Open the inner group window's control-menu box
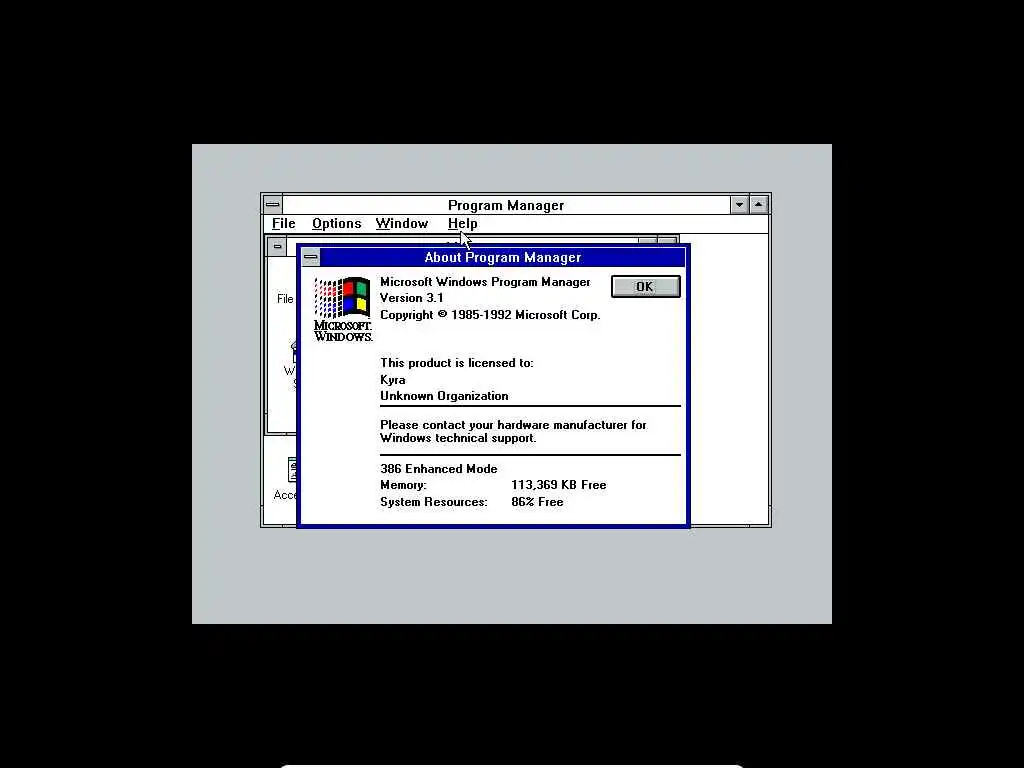The height and width of the screenshot is (768, 1024). [x=278, y=246]
